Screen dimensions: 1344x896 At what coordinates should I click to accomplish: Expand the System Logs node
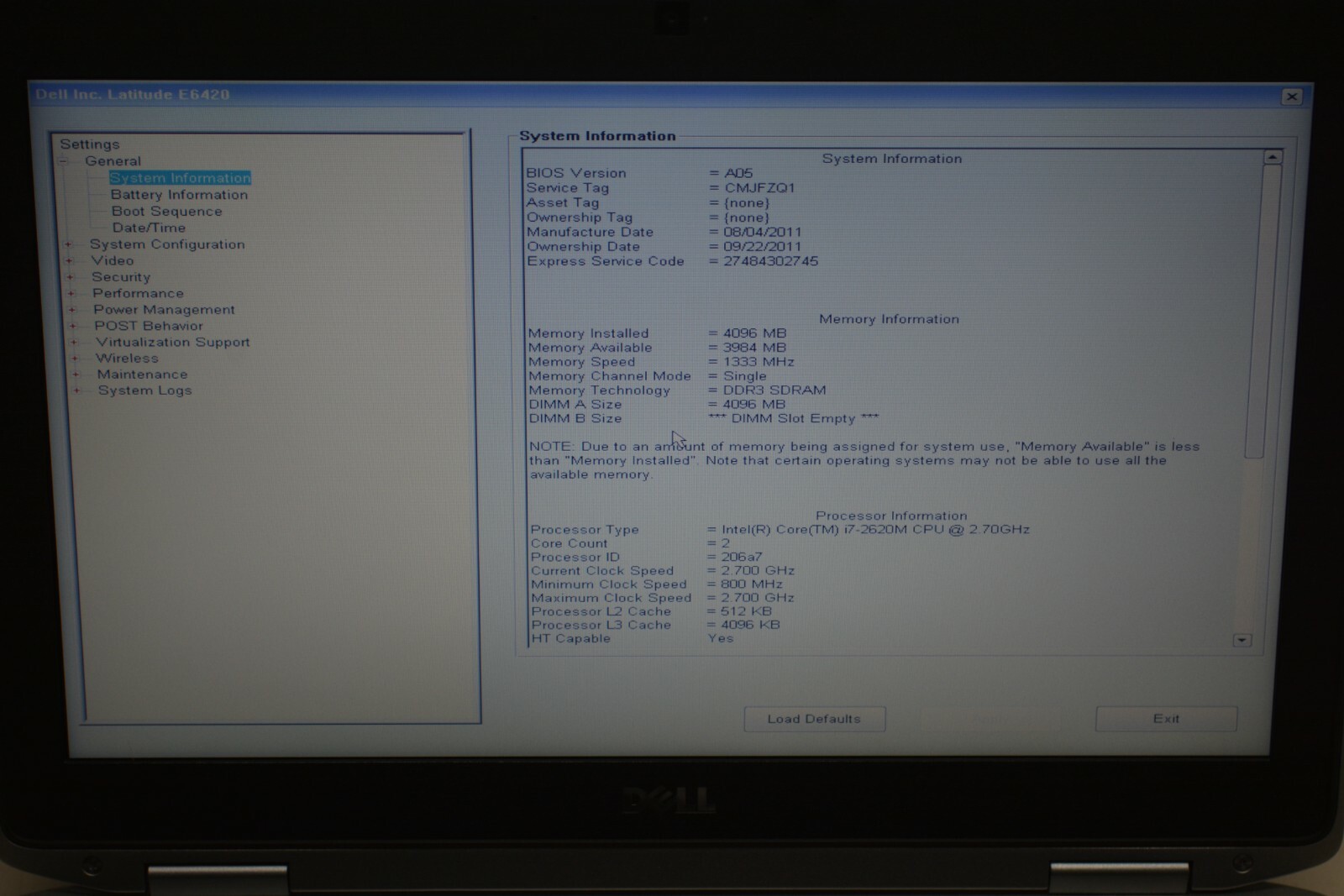pos(76,390)
